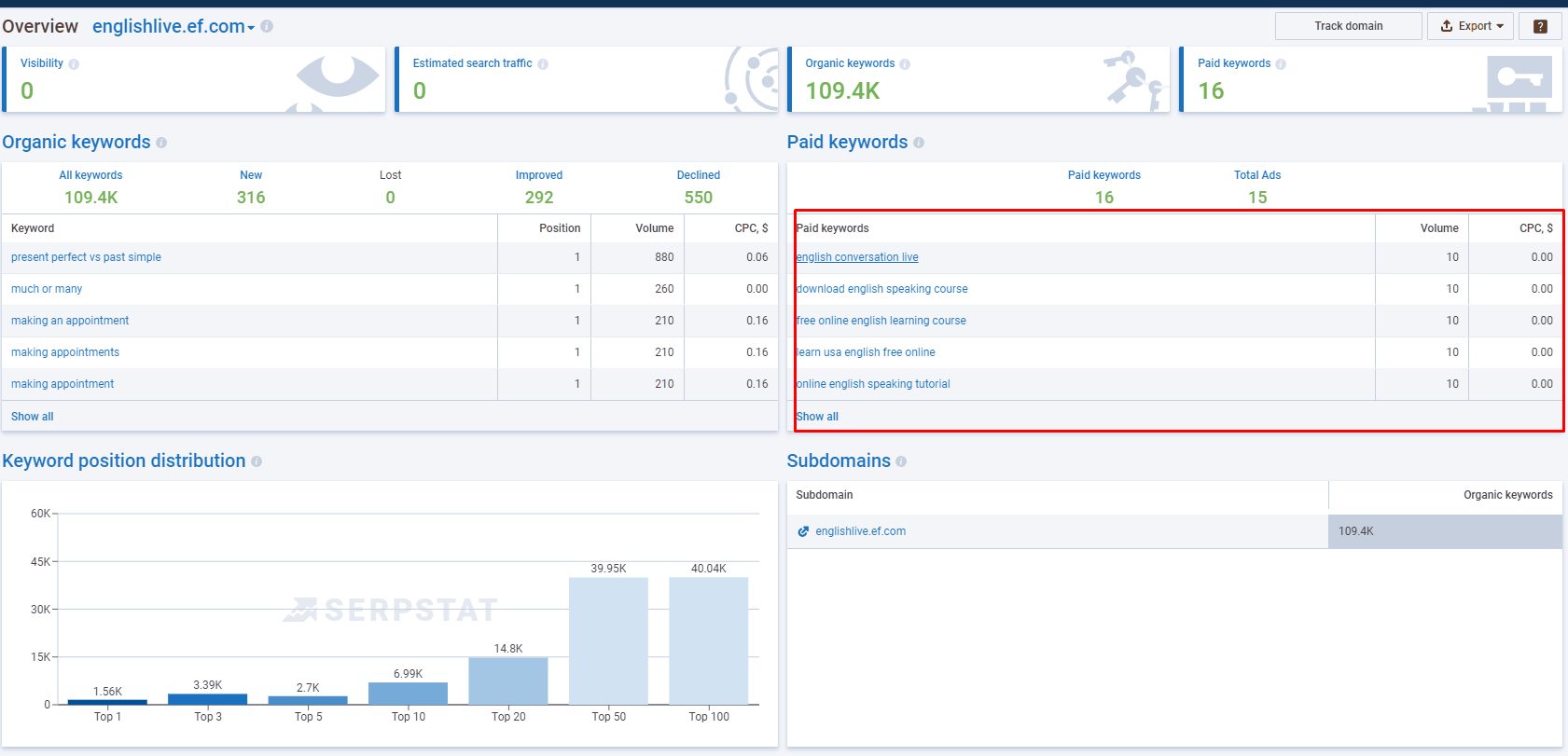Show all paid keywords
The width and height of the screenshot is (1568, 756).
(817, 417)
